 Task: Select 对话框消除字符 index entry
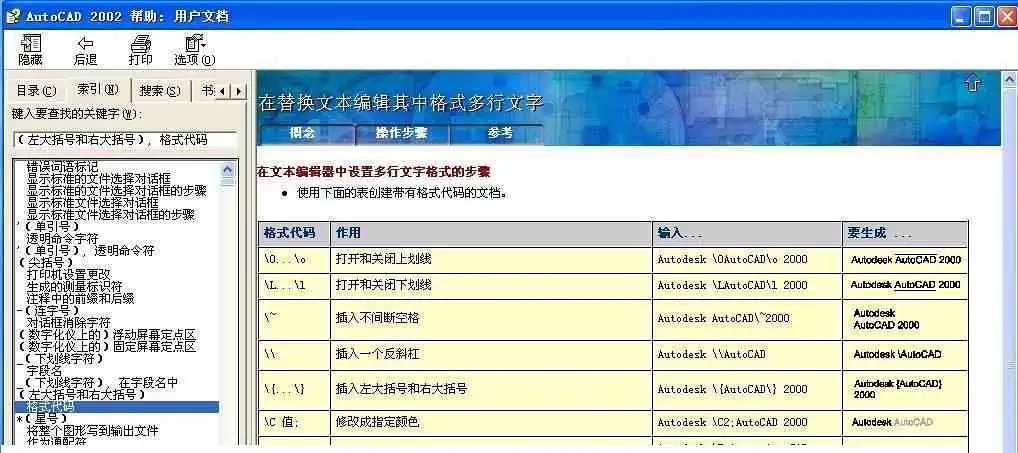pyautogui.click(x=68, y=322)
